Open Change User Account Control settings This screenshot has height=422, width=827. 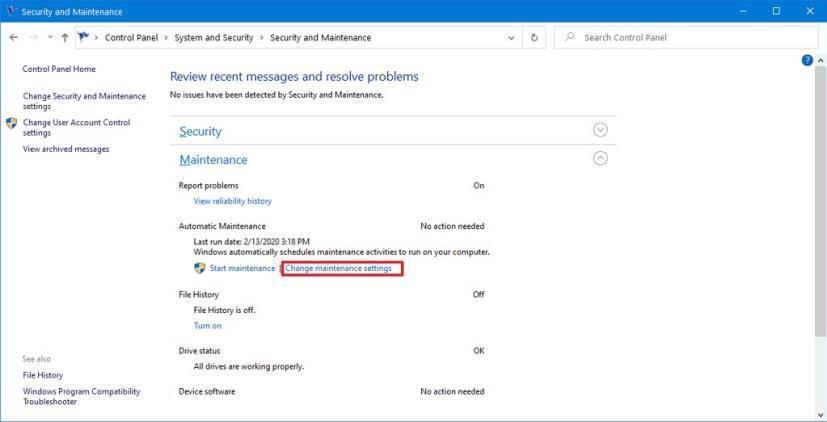click(x=76, y=127)
